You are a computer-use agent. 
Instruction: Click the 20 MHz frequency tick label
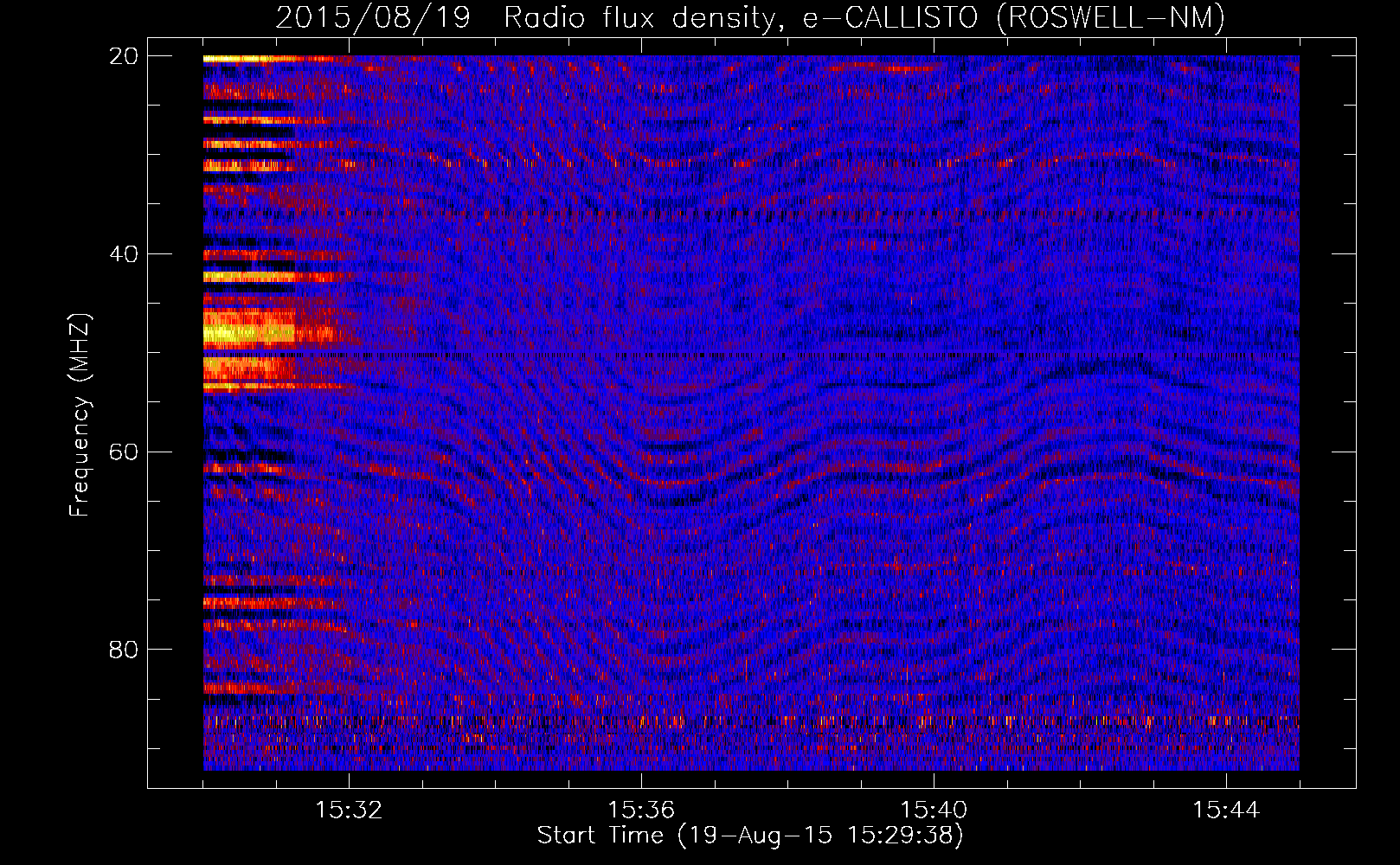point(124,55)
